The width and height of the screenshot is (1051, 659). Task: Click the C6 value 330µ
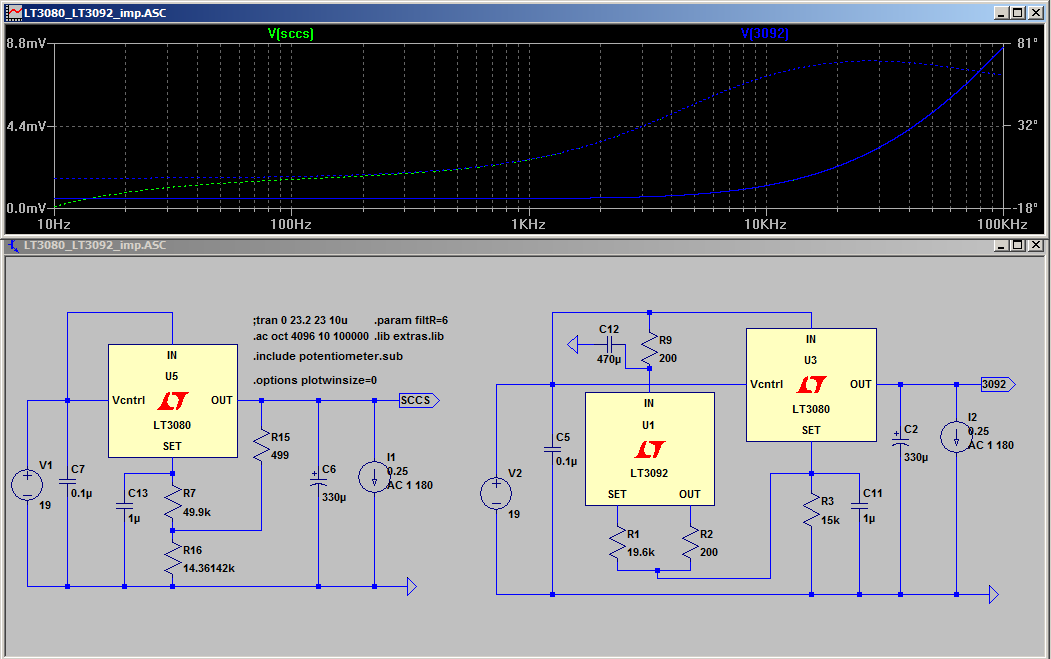click(x=334, y=497)
